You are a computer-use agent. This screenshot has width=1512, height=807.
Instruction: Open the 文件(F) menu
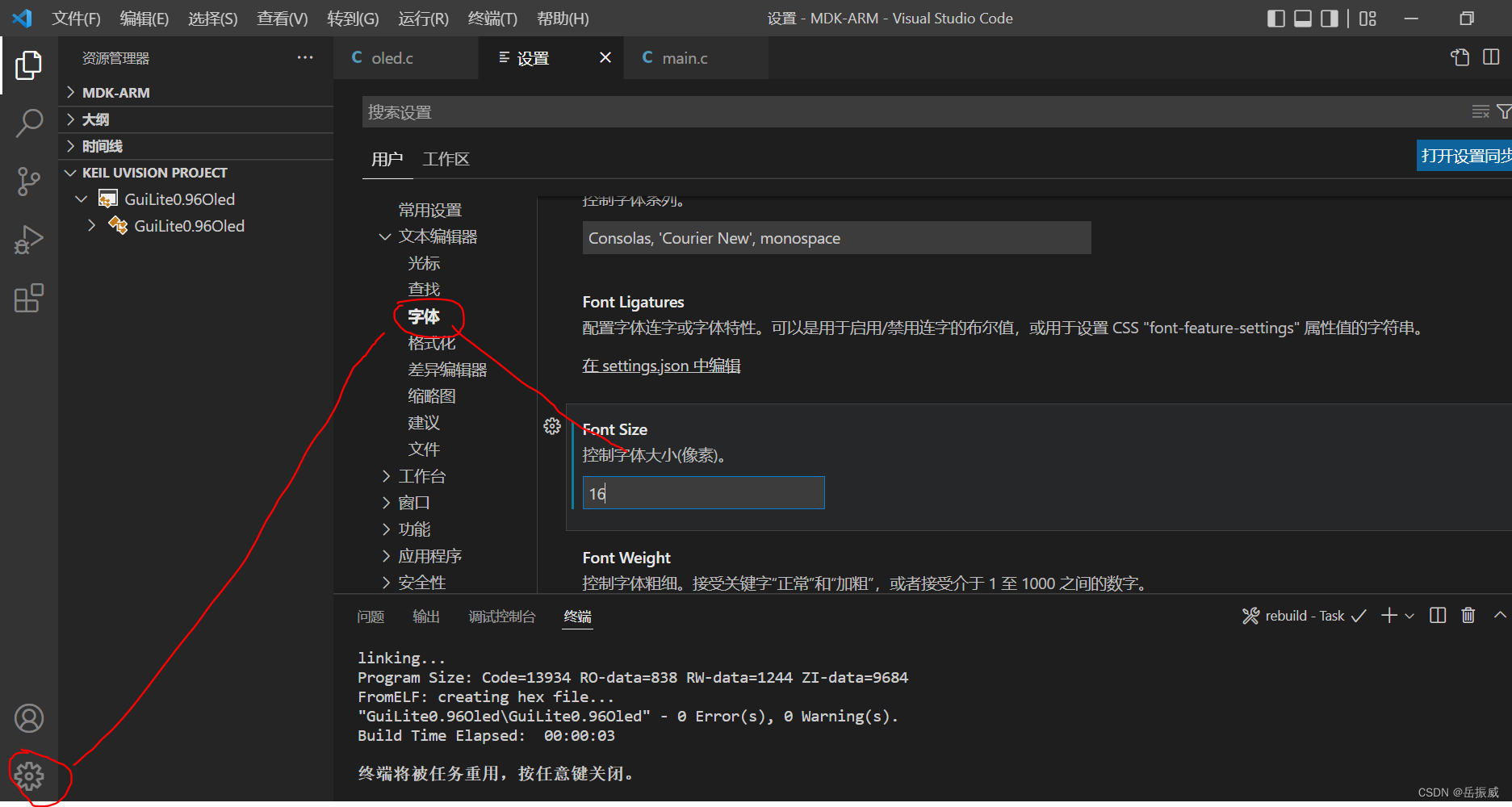pos(76,19)
